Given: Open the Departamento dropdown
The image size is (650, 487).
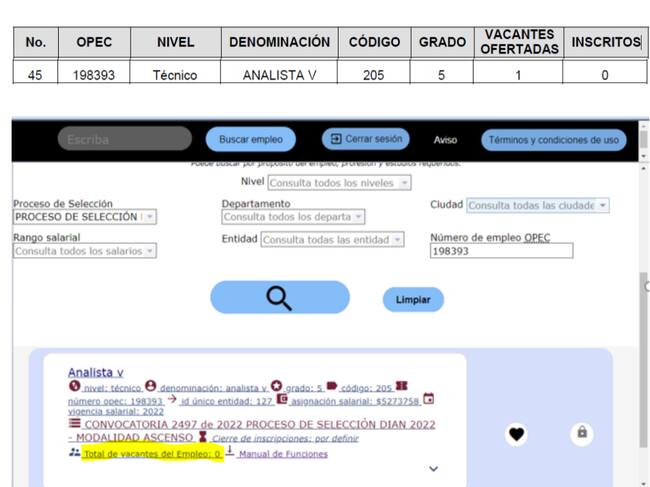Looking at the screenshot, I should (x=293, y=216).
